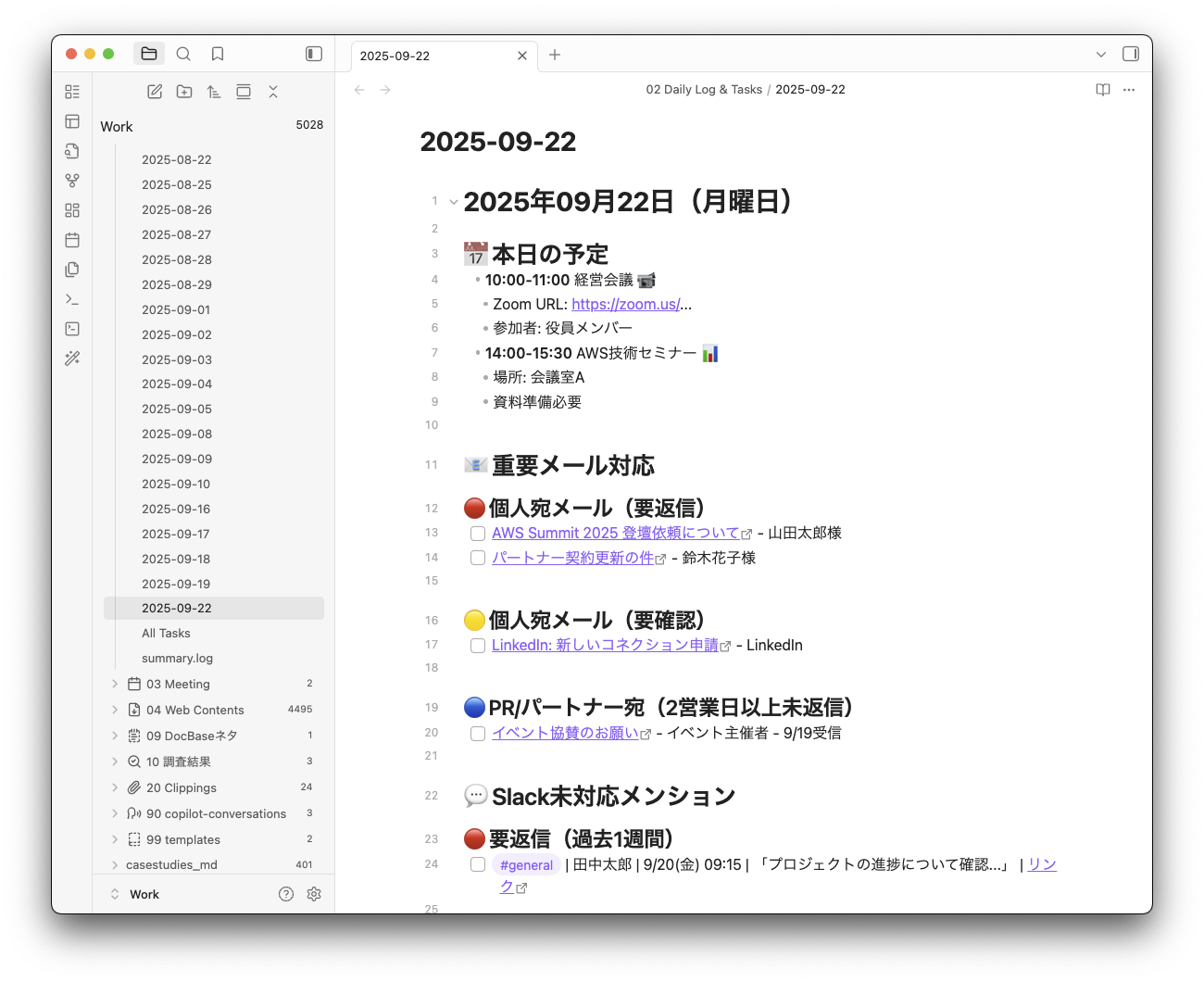Open the vault help icon
This screenshot has height=982, width=1204.
pos(286,894)
